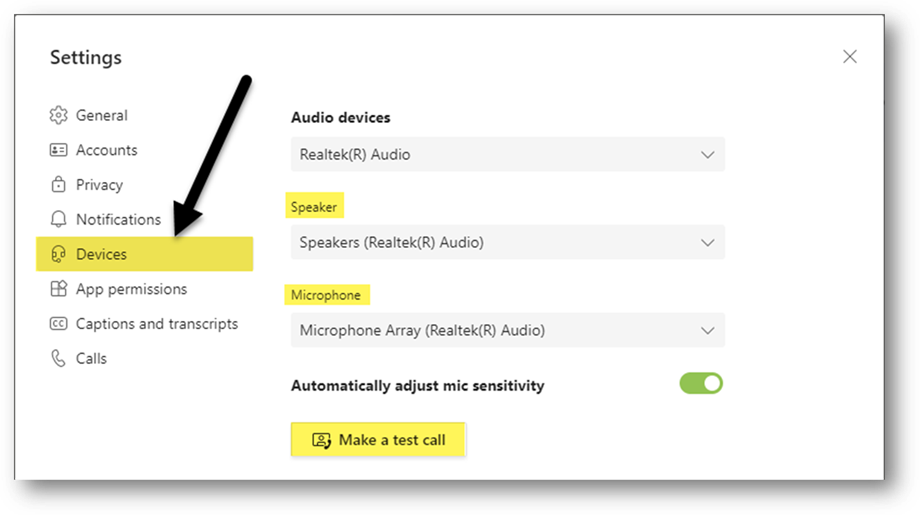Click the Realtek(R) Audio device field

click(508, 154)
